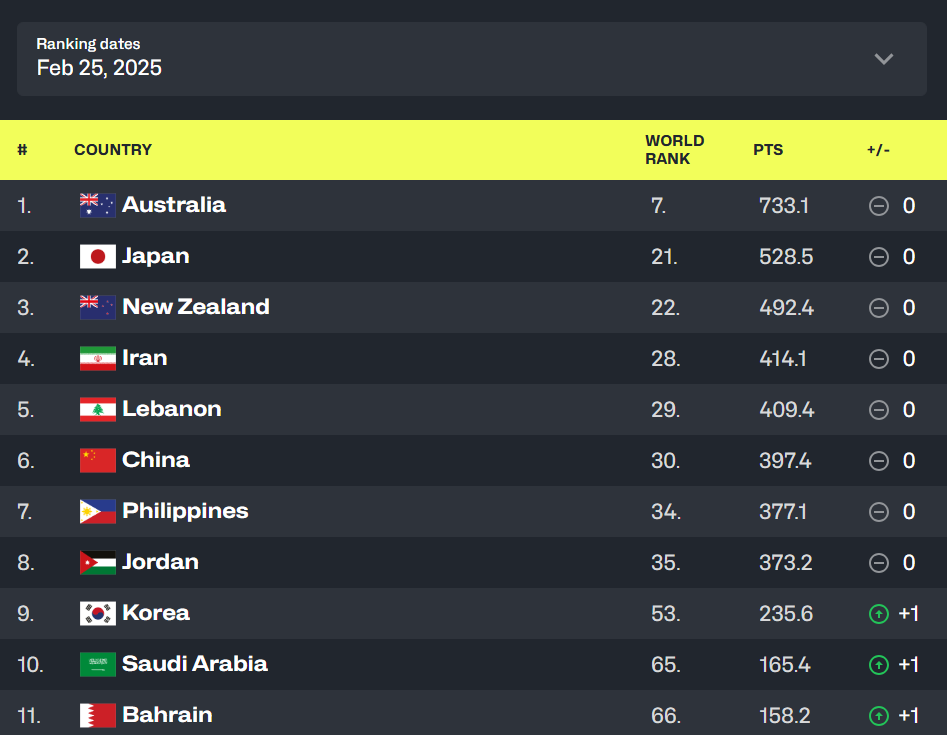
Task: Click the Feb 25, 2025 date text
Action: pyautogui.click(x=99, y=68)
